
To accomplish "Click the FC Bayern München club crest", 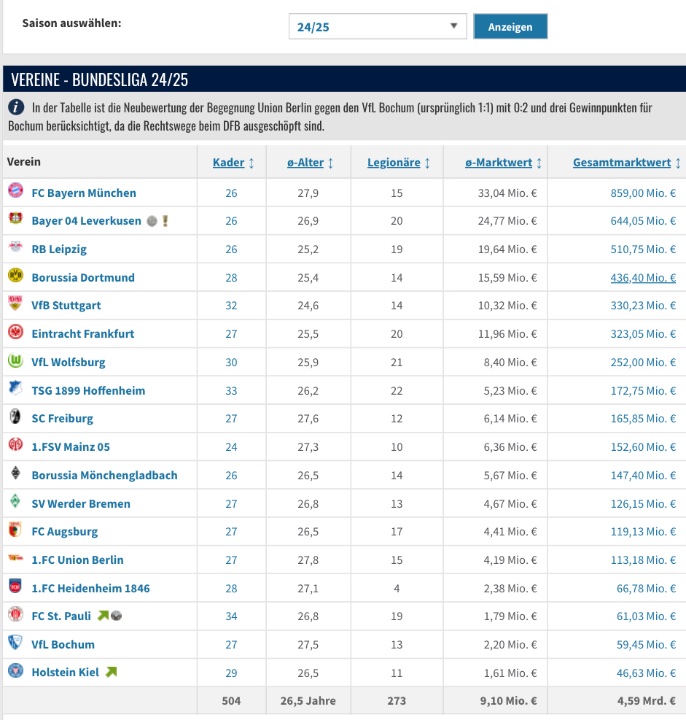I will 15,192.
